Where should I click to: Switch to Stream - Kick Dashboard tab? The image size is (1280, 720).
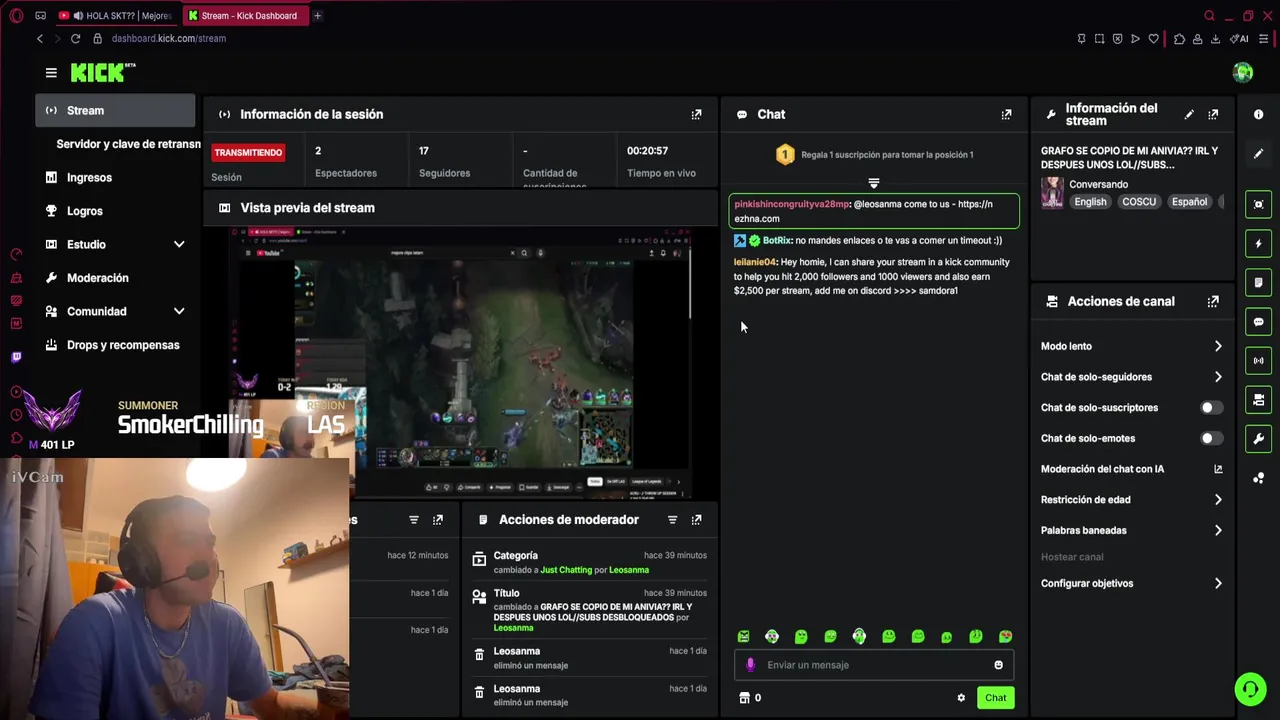[x=245, y=15]
